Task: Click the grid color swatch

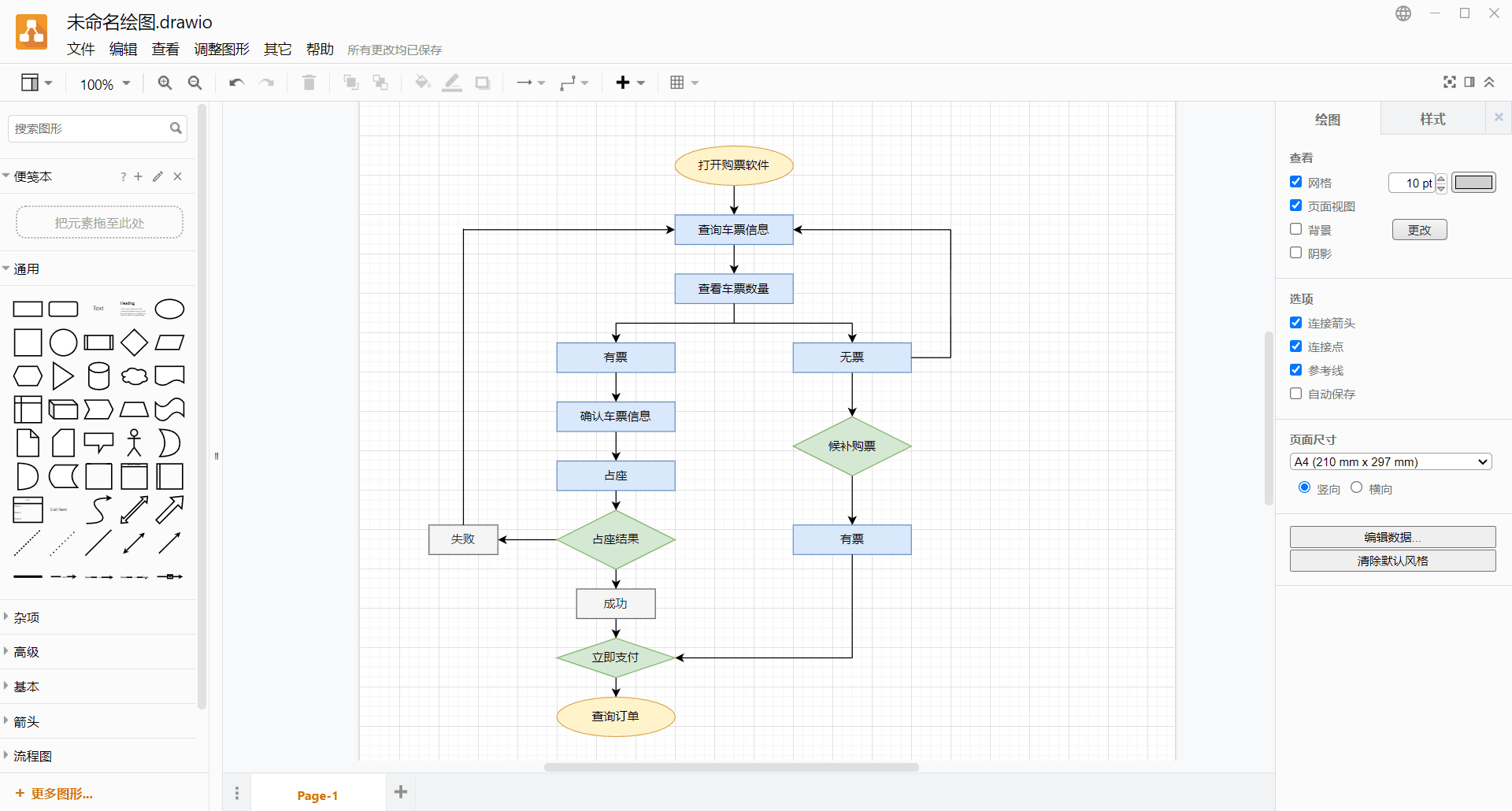Action: pos(1473,183)
